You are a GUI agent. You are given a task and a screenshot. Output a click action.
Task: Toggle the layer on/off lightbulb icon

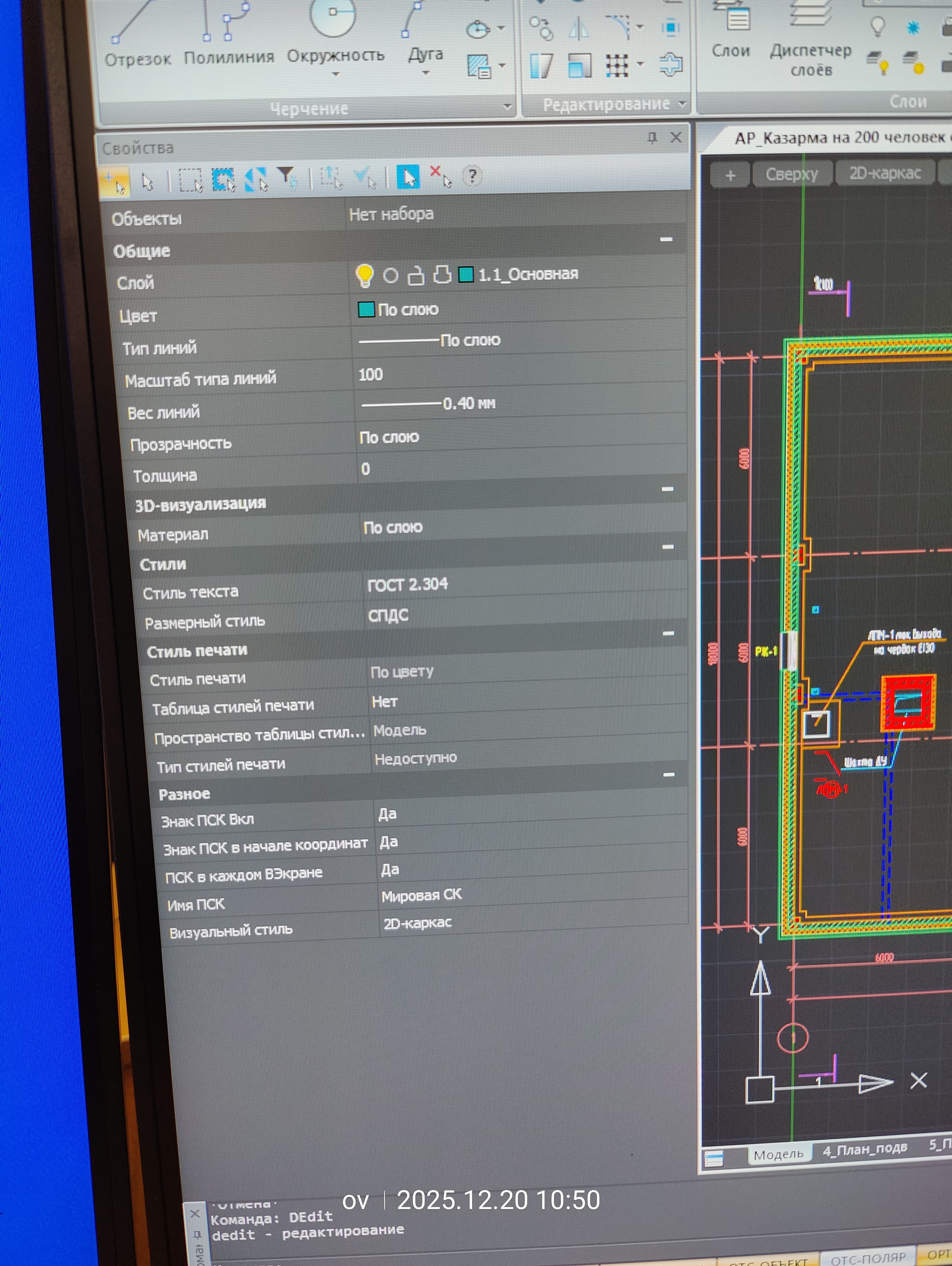pyautogui.click(x=364, y=276)
